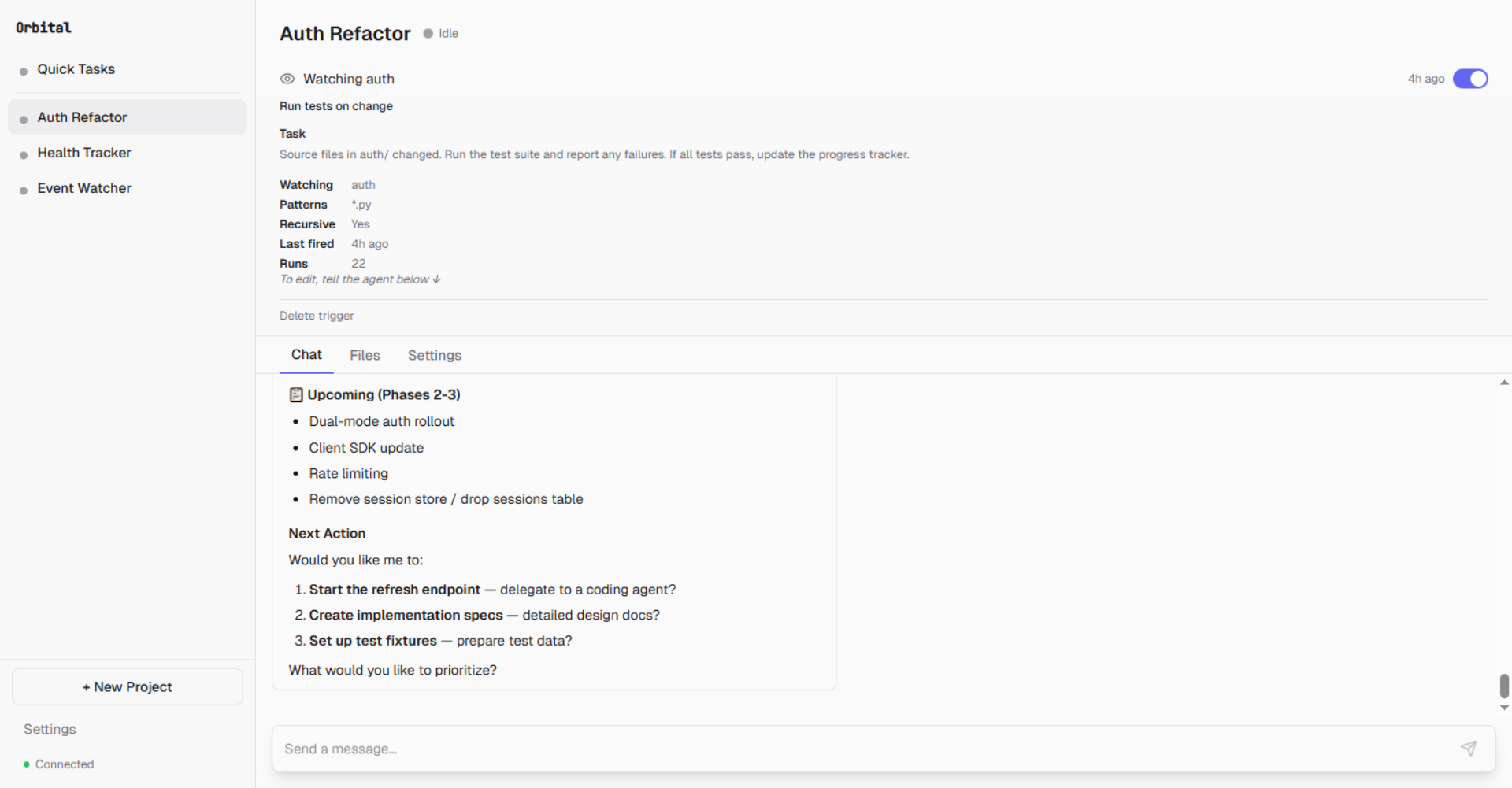Click the document icon beside Upcoming (Phases 2-3)
The height and width of the screenshot is (788, 1512).
click(296, 394)
